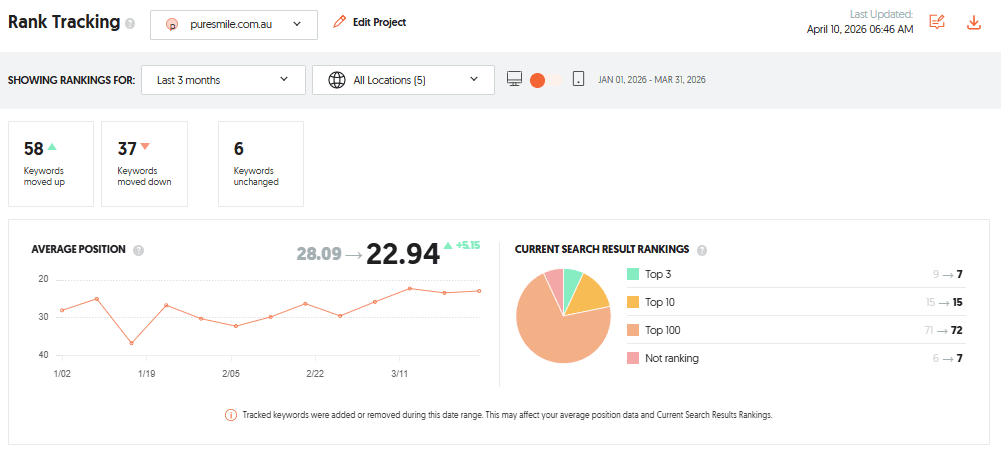This screenshot has height=453, width=1001.
Task: Click the green Top 3 legend swatch
Action: coord(633,274)
